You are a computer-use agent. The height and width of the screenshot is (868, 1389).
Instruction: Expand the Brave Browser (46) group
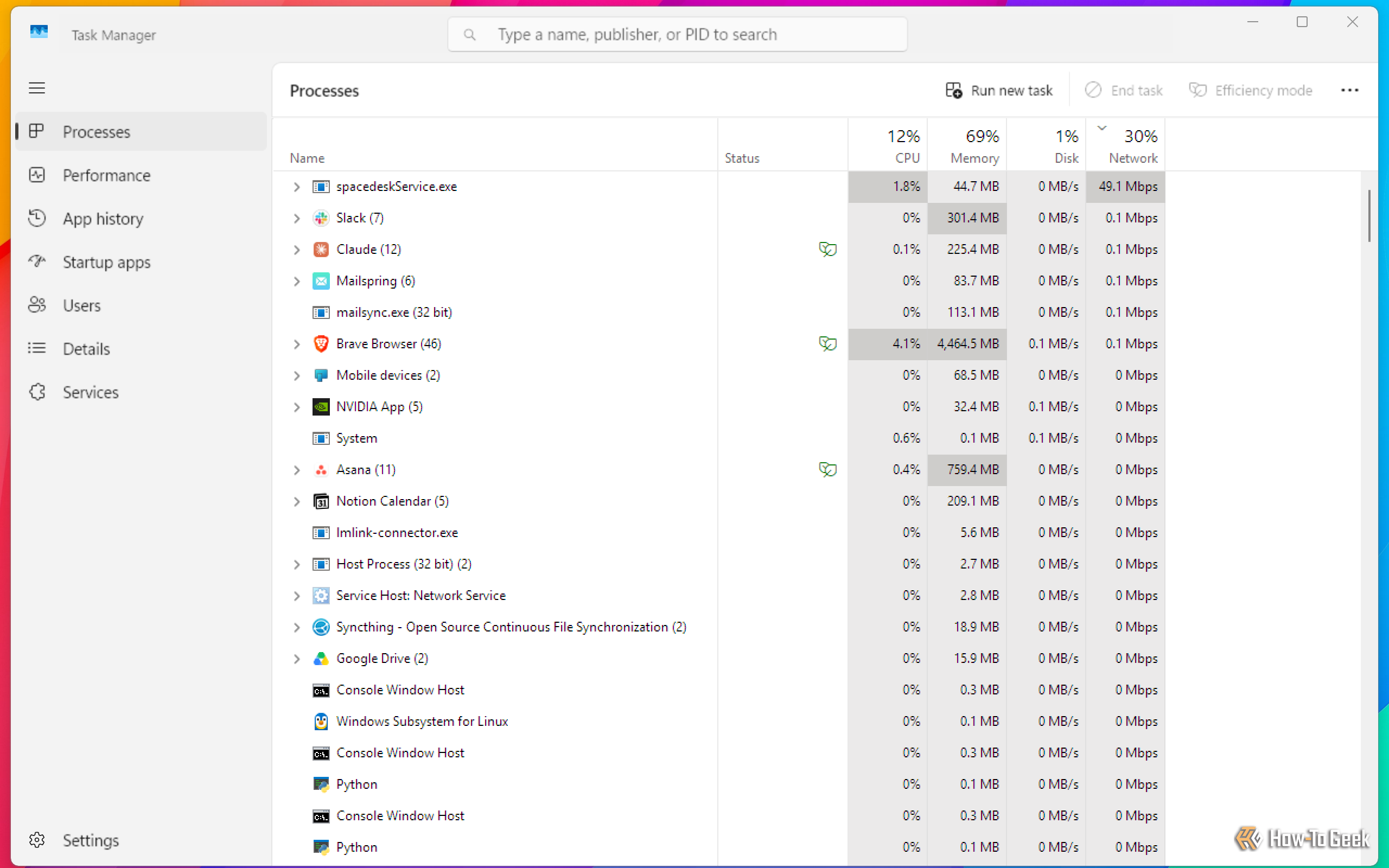(297, 344)
